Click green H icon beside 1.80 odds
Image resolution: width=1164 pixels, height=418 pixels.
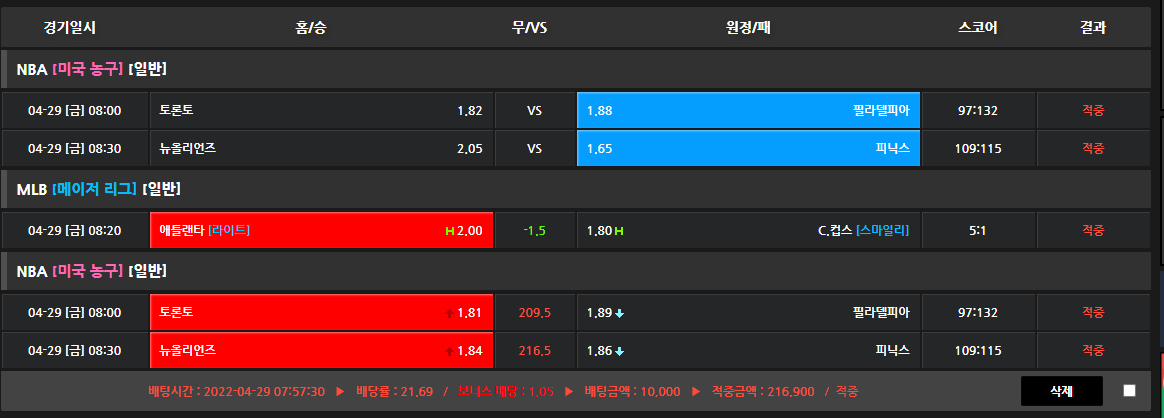(x=620, y=231)
